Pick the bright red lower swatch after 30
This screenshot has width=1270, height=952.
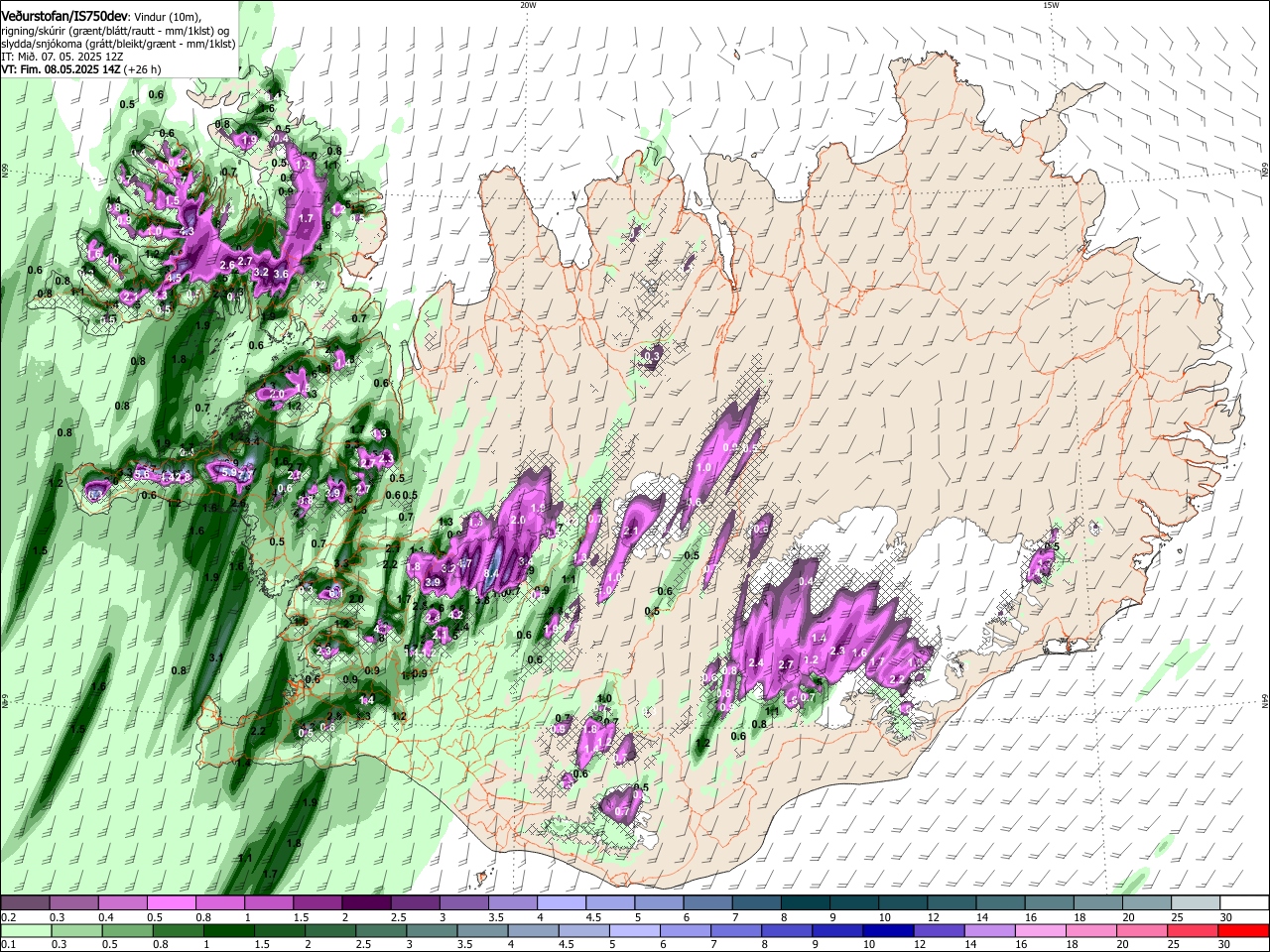[x=1243, y=931]
